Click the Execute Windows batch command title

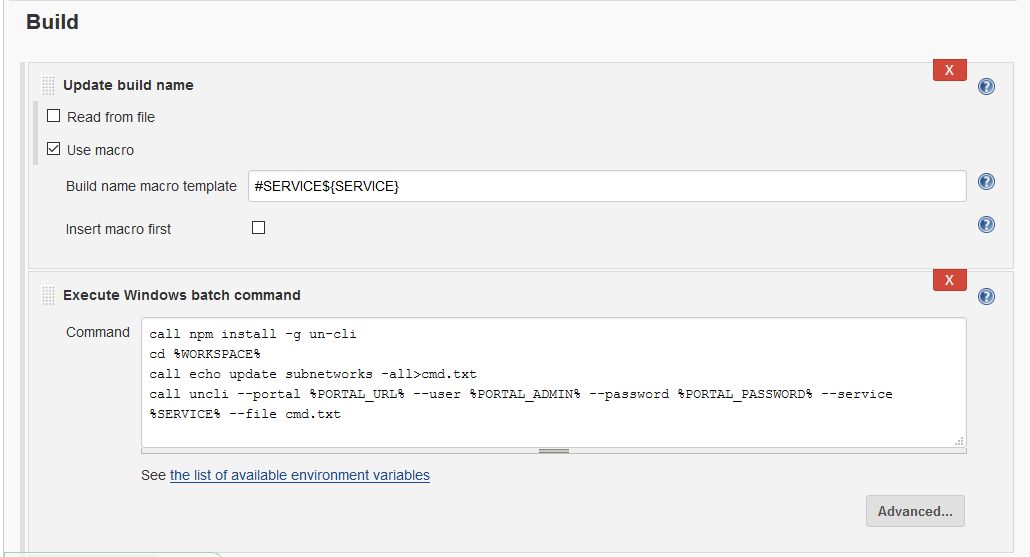181,295
